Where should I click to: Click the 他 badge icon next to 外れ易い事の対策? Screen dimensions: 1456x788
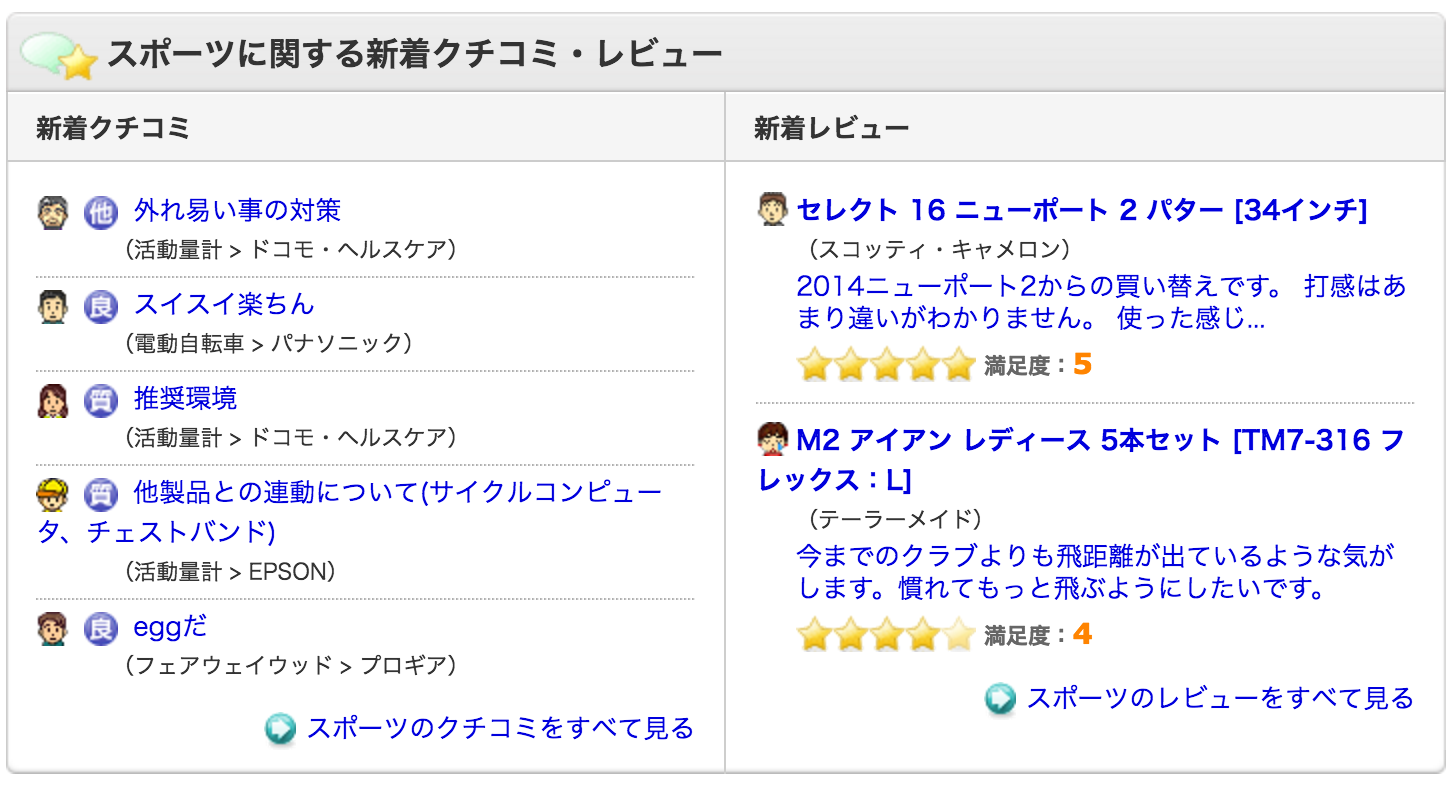(x=101, y=212)
